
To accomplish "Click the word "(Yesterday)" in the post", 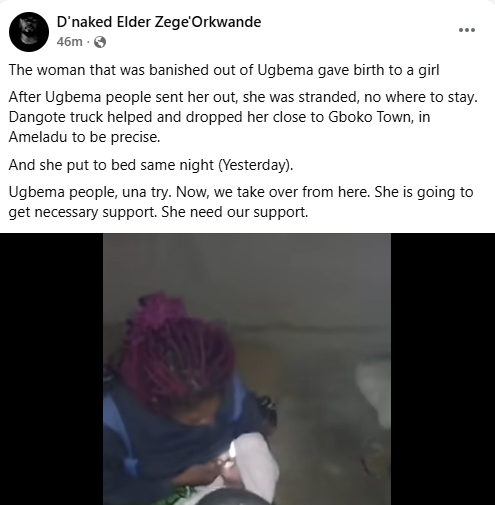I will 256,165.
